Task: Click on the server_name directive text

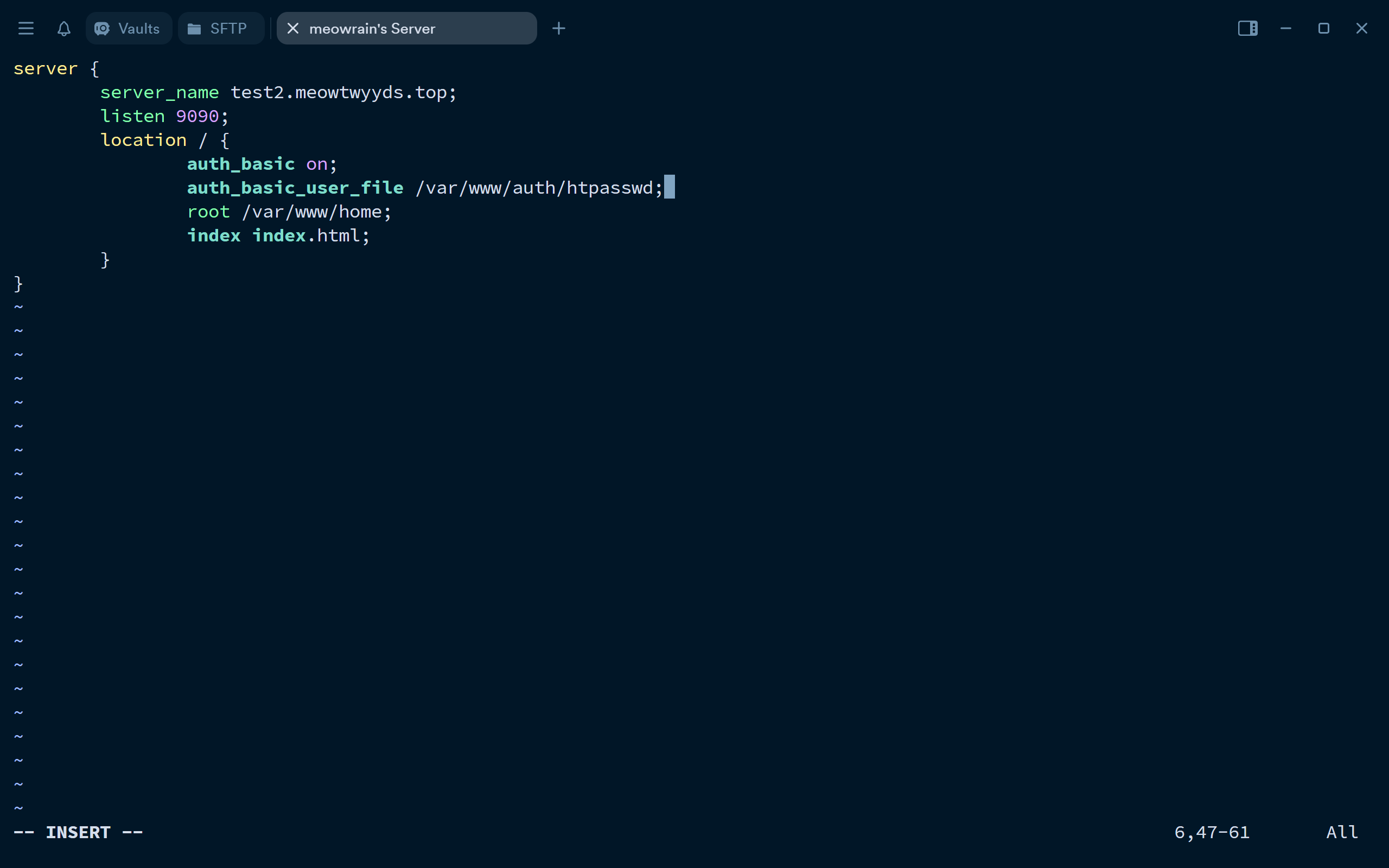Action: click(x=160, y=92)
